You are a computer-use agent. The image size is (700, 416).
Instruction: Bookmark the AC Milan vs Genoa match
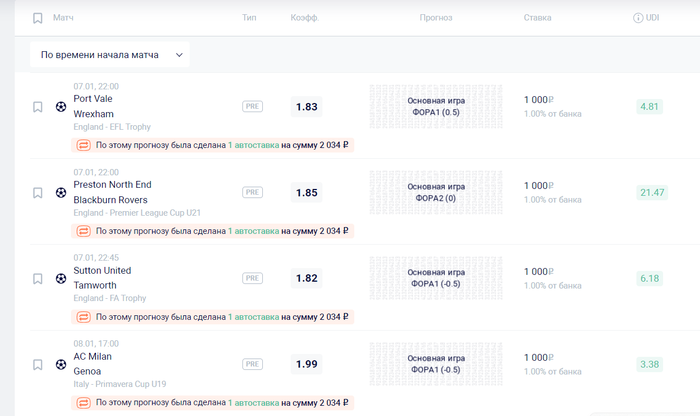coord(38,365)
